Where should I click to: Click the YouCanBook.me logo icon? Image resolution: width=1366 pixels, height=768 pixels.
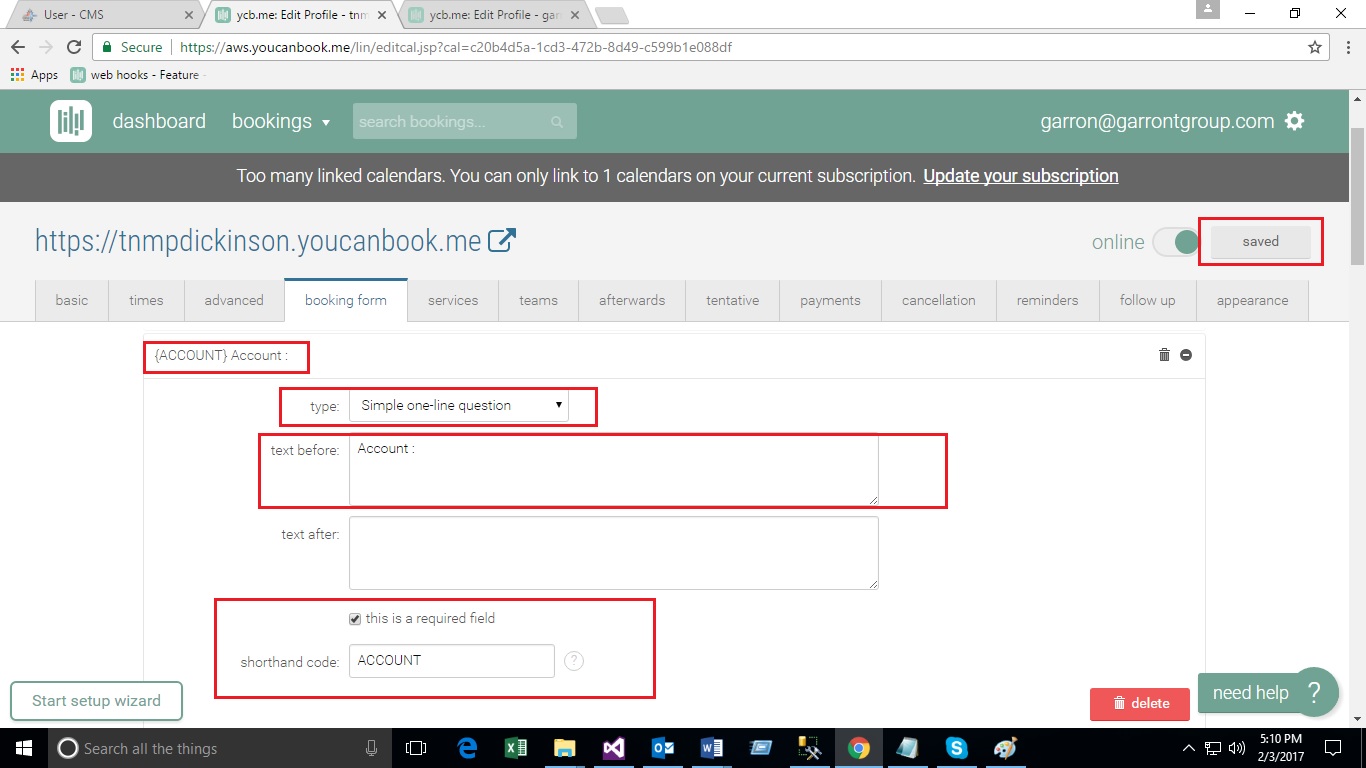[71, 121]
